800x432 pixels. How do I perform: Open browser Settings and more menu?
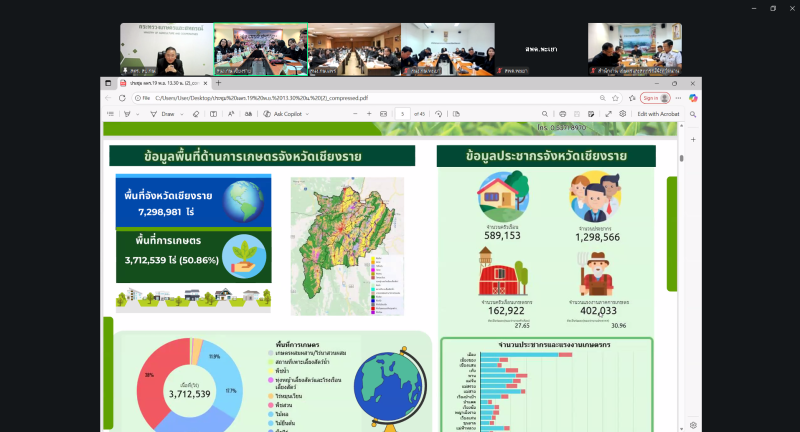coord(679,98)
